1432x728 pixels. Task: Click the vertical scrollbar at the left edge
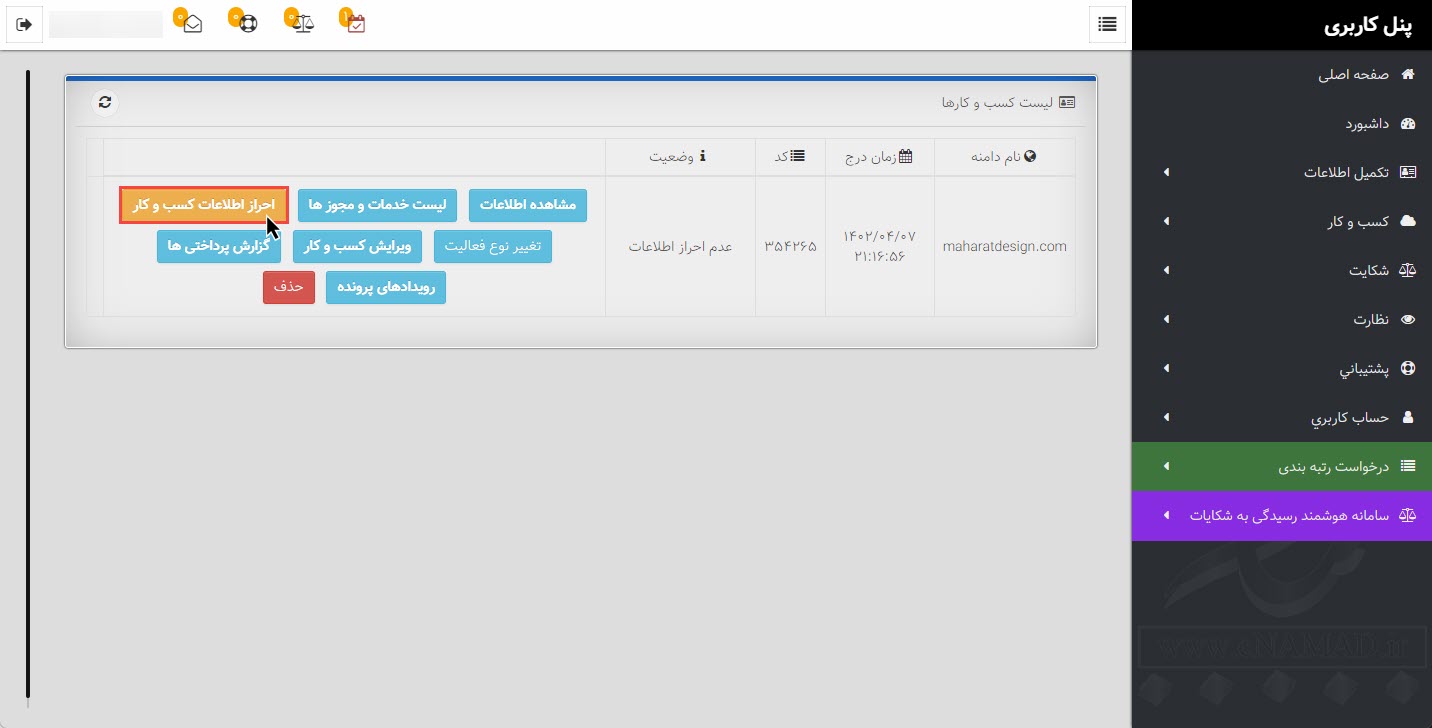[28, 384]
